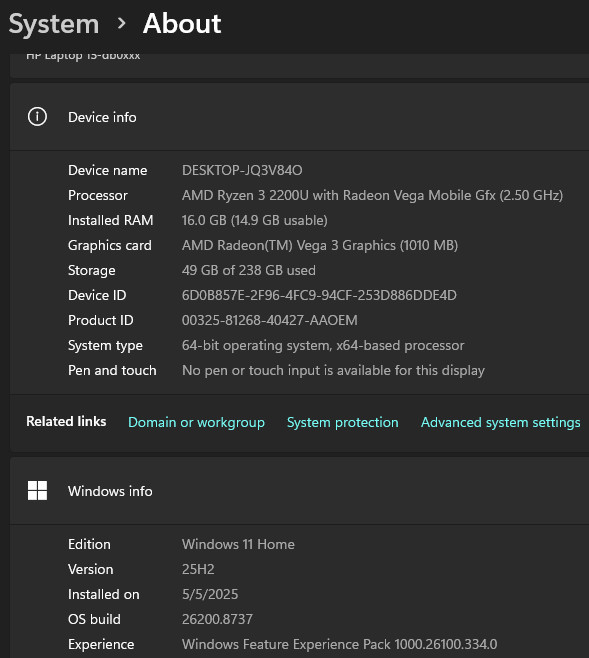This screenshot has width=589, height=658.
Task: Select the 16.0 GB installed RAM value
Action: (x=255, y=220)
